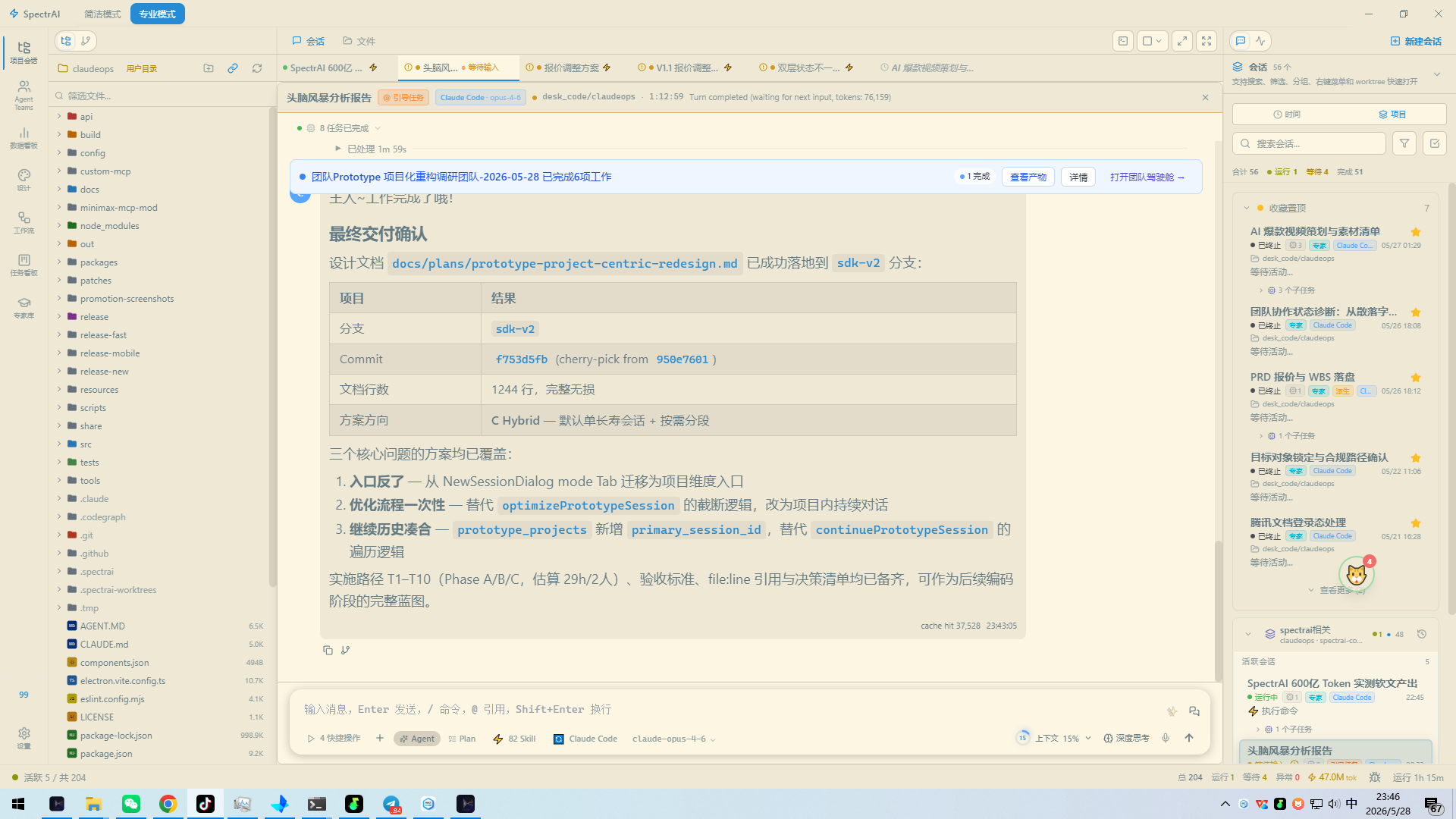
Task: Click 查看产物 button
Action: point(1028,177)
